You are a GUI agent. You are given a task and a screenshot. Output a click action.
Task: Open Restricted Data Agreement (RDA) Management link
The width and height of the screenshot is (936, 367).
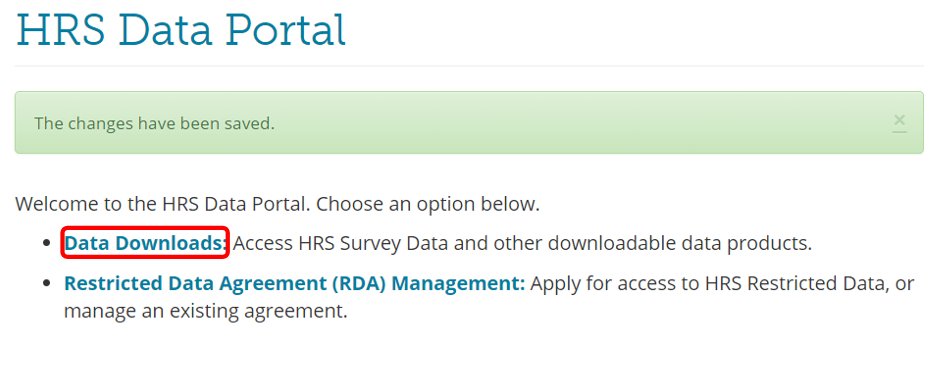(294, 283)
